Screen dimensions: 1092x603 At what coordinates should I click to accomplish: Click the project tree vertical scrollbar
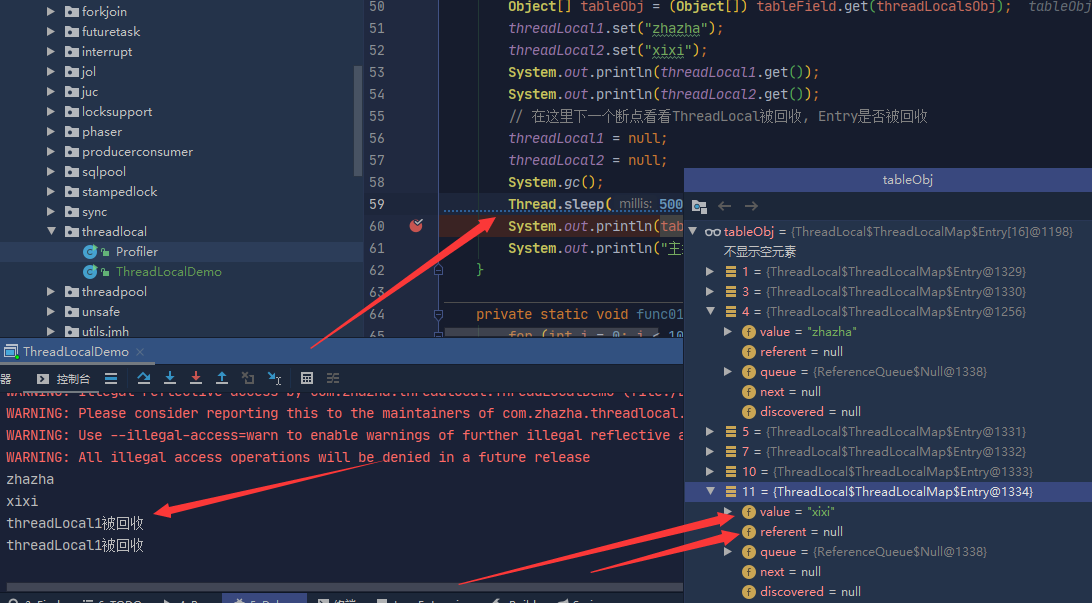pos(358,120)
